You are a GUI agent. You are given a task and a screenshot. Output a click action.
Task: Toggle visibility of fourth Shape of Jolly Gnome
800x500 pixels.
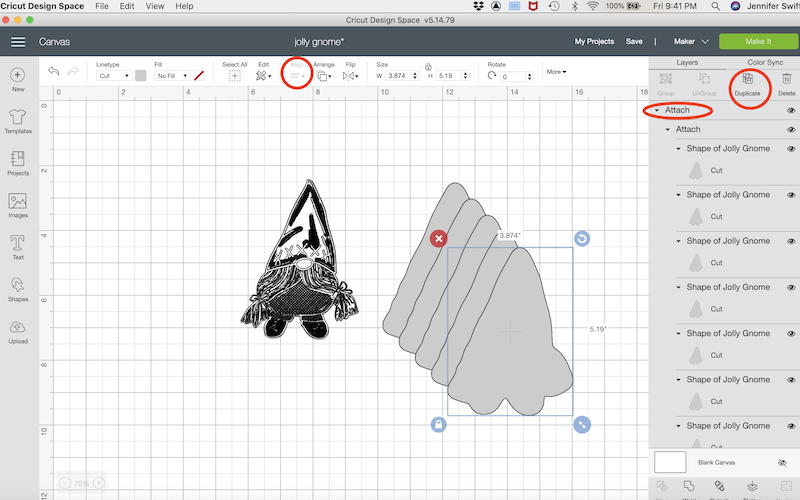(x=791, y=287)
